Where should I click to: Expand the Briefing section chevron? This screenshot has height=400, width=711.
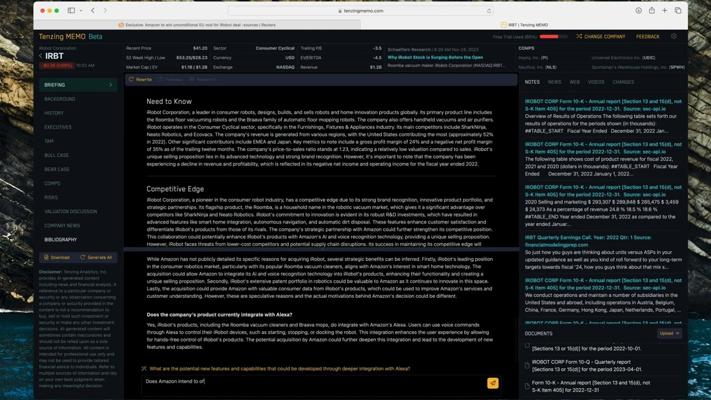pos(110,85)
